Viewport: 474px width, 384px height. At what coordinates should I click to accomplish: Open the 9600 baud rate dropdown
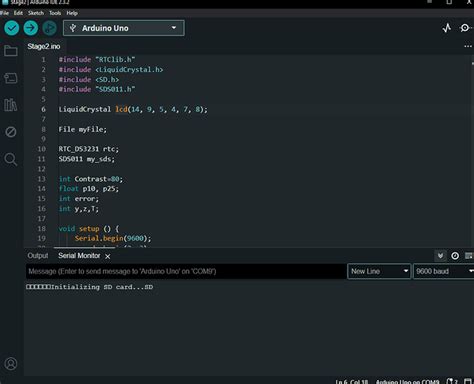click(443, 271)
